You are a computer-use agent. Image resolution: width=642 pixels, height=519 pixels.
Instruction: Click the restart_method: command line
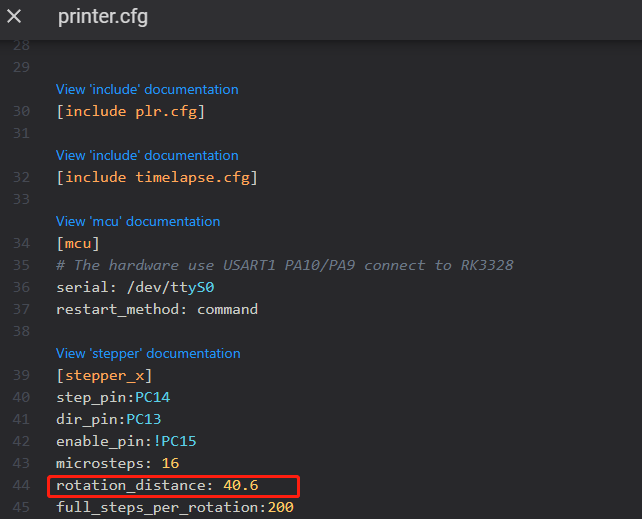157,309
